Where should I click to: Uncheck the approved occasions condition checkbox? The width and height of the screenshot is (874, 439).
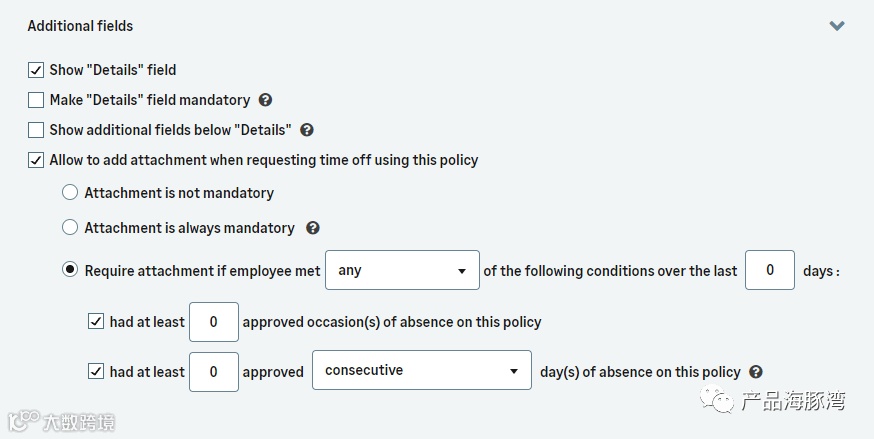(x=96, y=322)
